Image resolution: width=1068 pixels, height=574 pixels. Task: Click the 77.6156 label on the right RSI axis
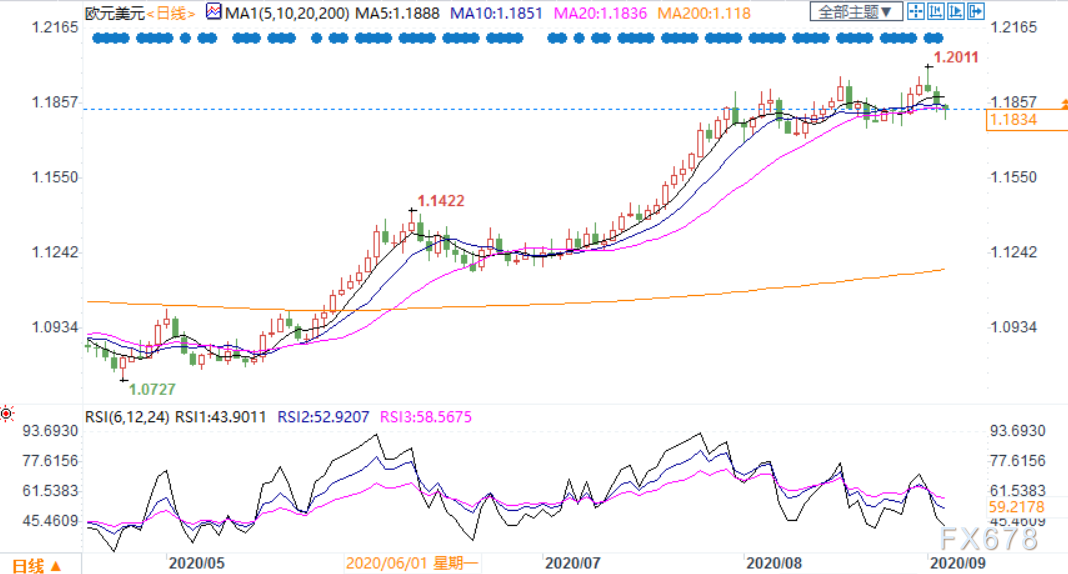coord(1017,461)
